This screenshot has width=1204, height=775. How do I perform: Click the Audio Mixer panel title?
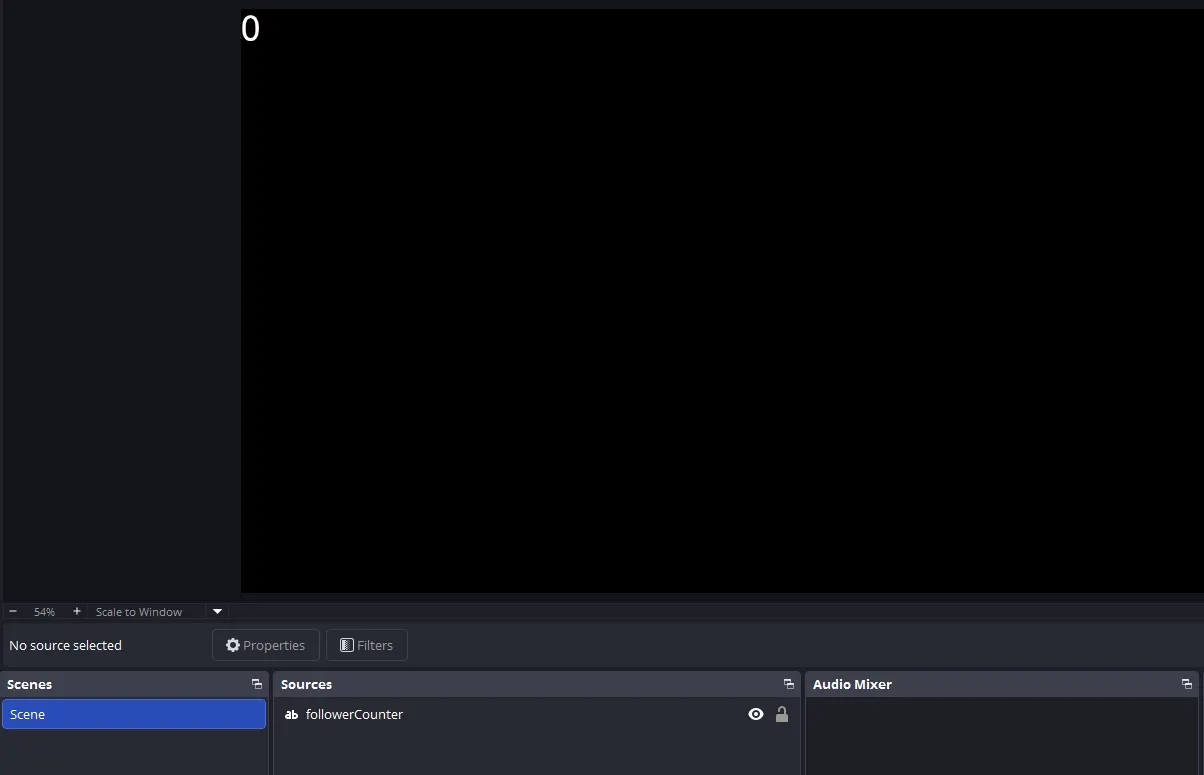click(852, 684)
